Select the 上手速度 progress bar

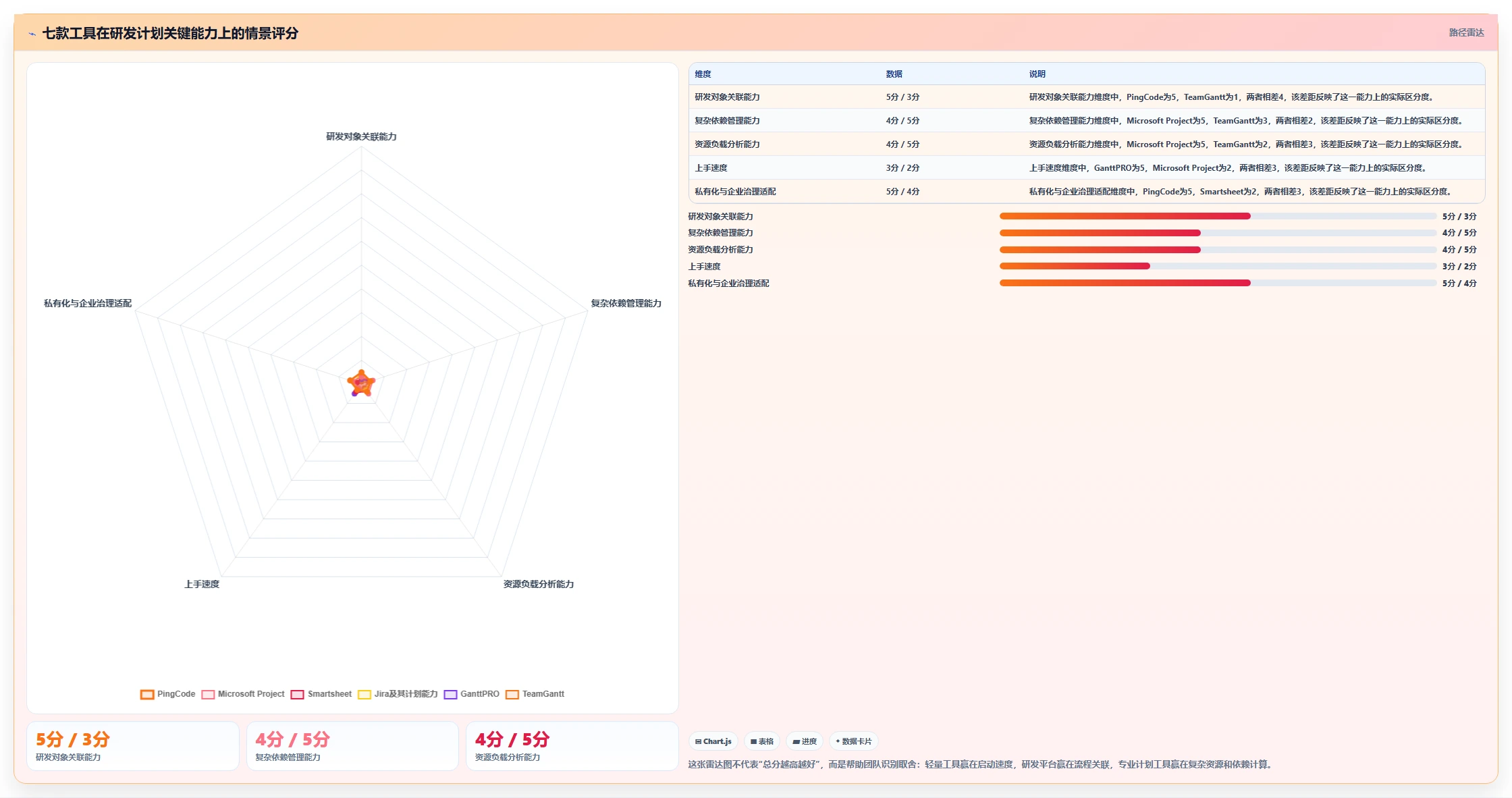[x=1218, y=266]
